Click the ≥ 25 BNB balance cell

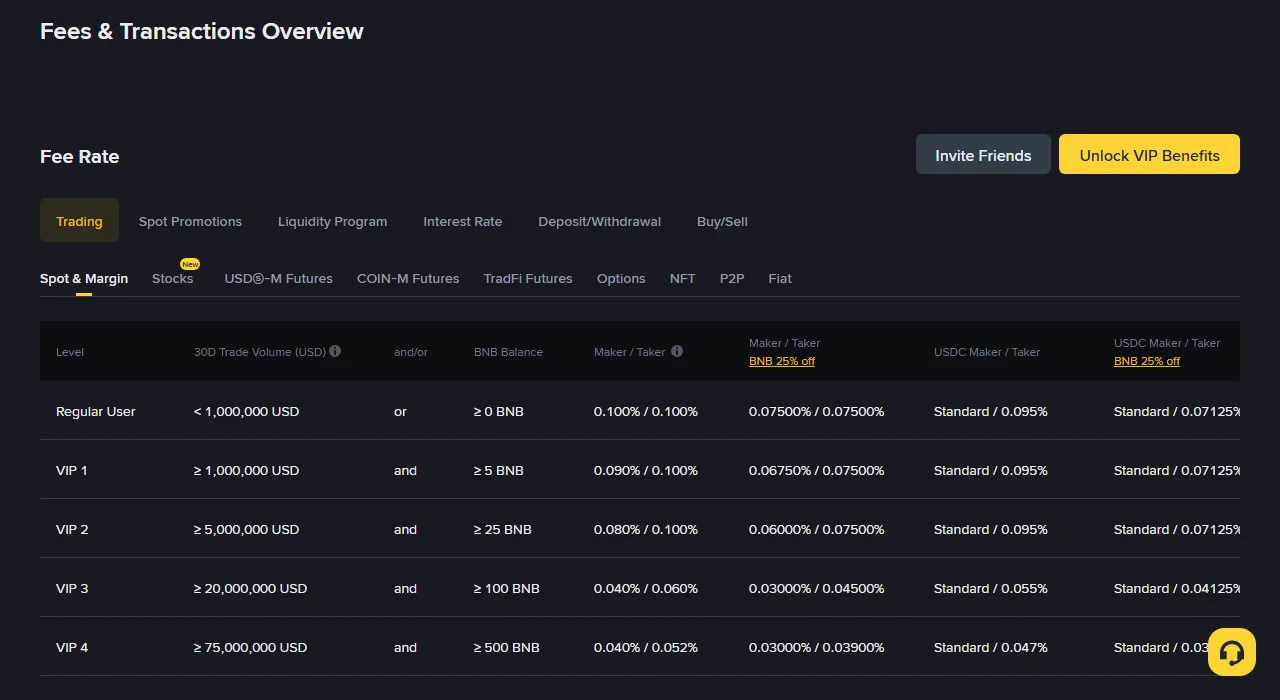click(x=503, y=529)
